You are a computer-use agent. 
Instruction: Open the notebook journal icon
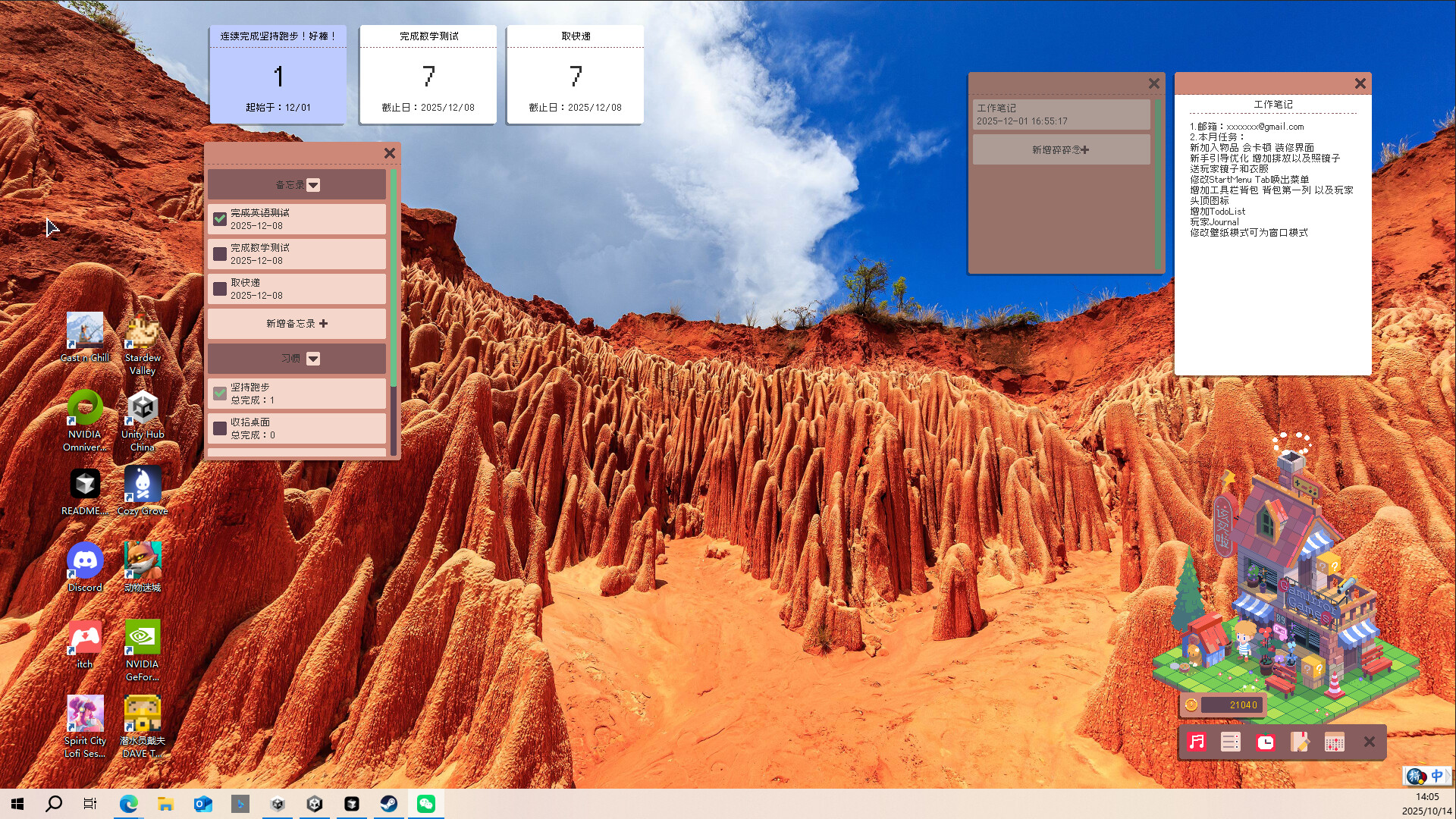pos(1300,742)
